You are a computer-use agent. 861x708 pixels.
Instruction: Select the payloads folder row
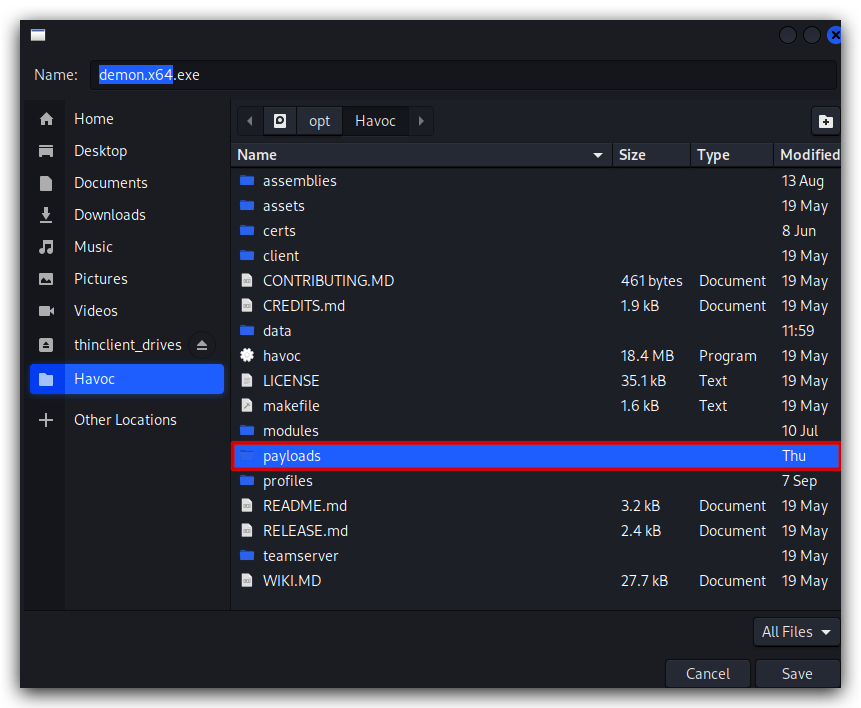pyautogui.click(x=536, y=456)
